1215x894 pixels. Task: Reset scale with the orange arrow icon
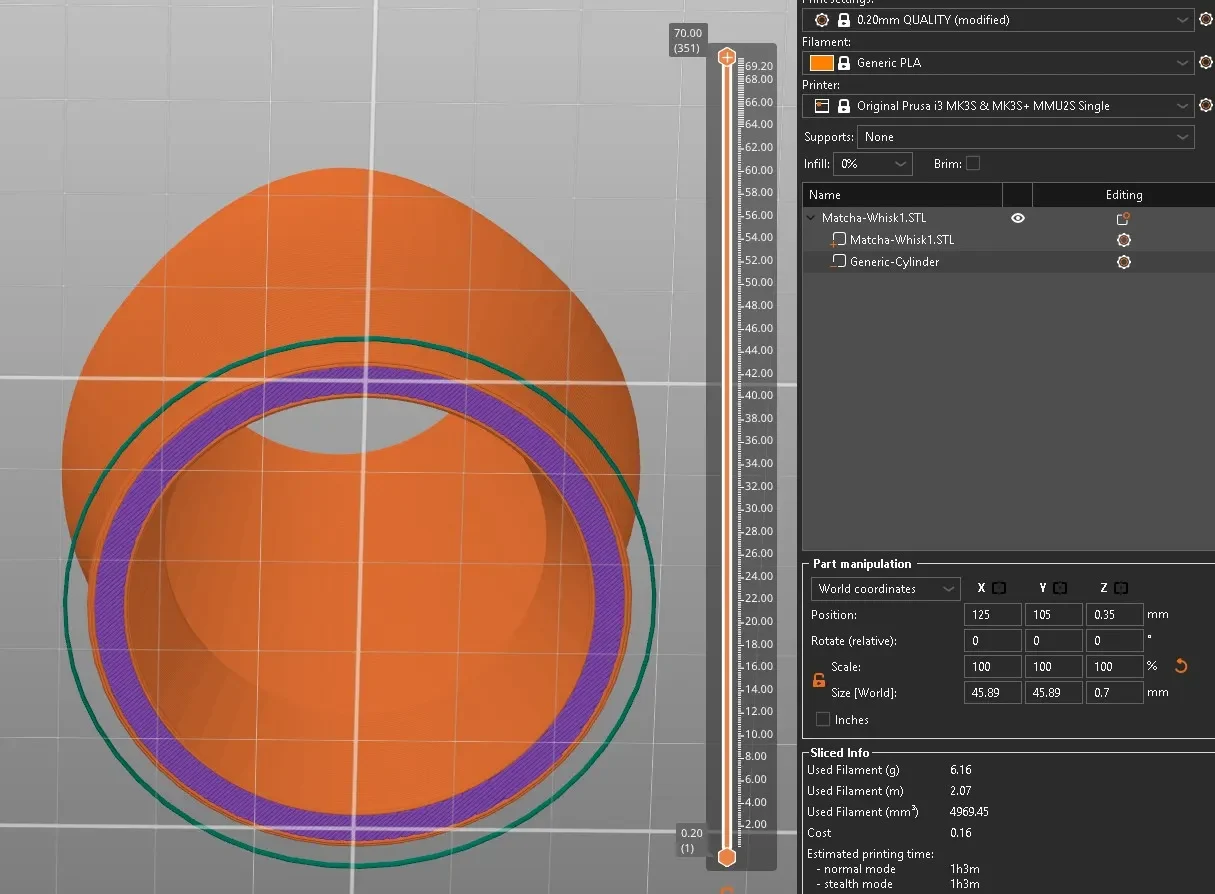[x=1181, y=666]
